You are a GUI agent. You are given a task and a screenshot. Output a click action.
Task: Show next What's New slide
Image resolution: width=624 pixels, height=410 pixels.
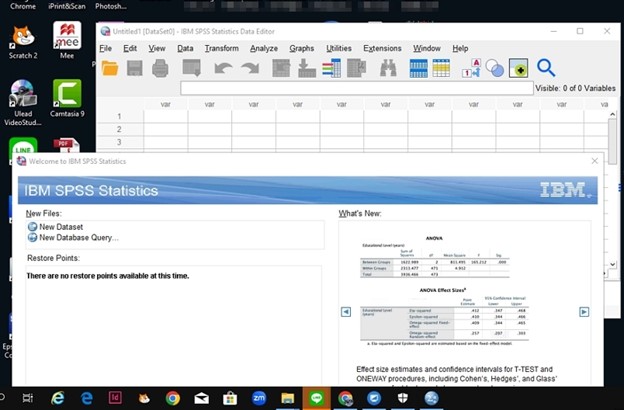[584, 312]
